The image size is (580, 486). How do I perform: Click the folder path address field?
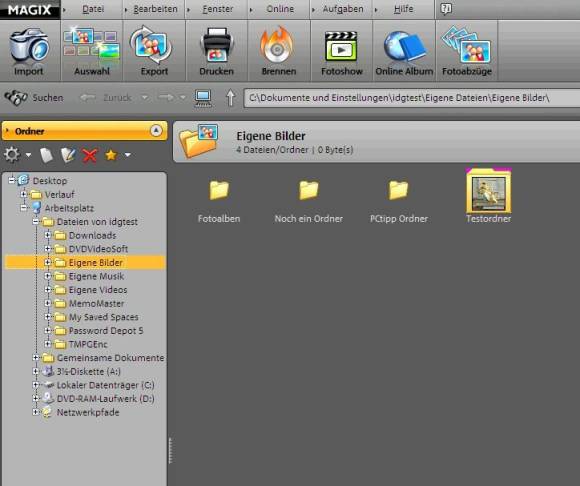(412, 98)
